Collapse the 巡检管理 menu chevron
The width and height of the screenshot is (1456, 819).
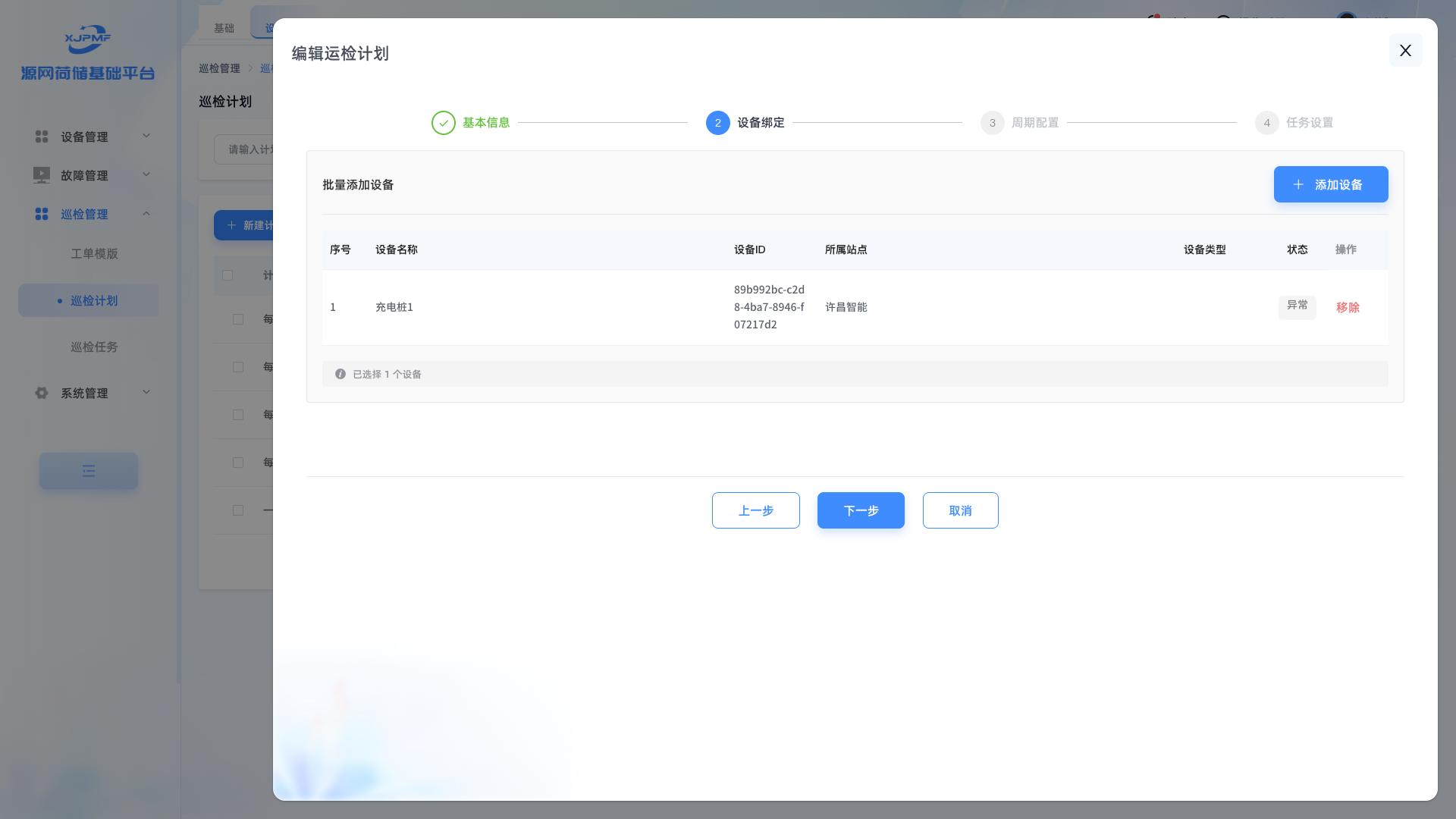point(146,213)
